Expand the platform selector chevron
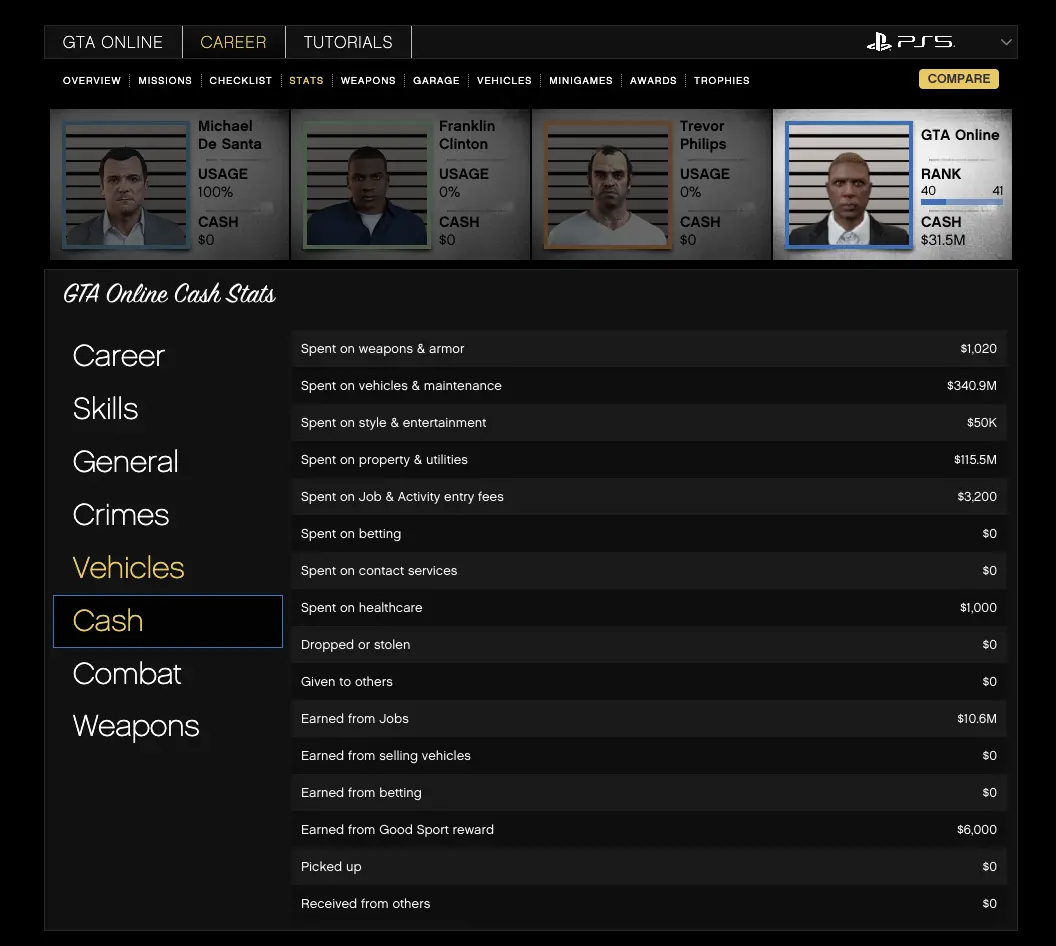 coord(1006,42)
